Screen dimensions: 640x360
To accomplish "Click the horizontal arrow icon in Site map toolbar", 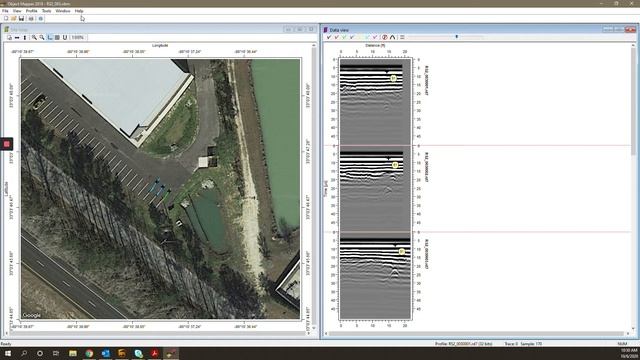I will pyautogui.click(x=17, y=38).
